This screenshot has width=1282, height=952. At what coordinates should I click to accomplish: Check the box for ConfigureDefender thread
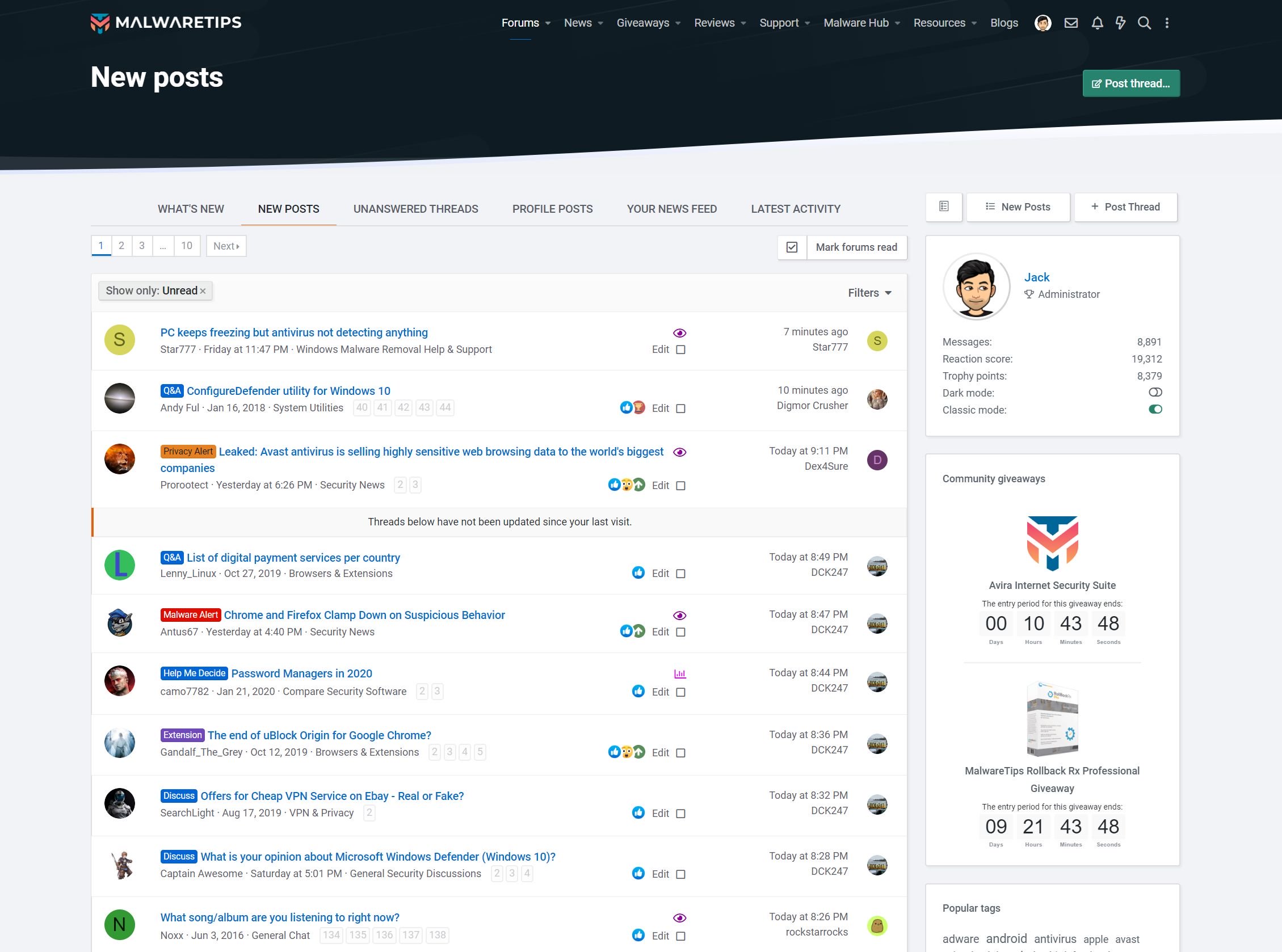click(680, 408)
